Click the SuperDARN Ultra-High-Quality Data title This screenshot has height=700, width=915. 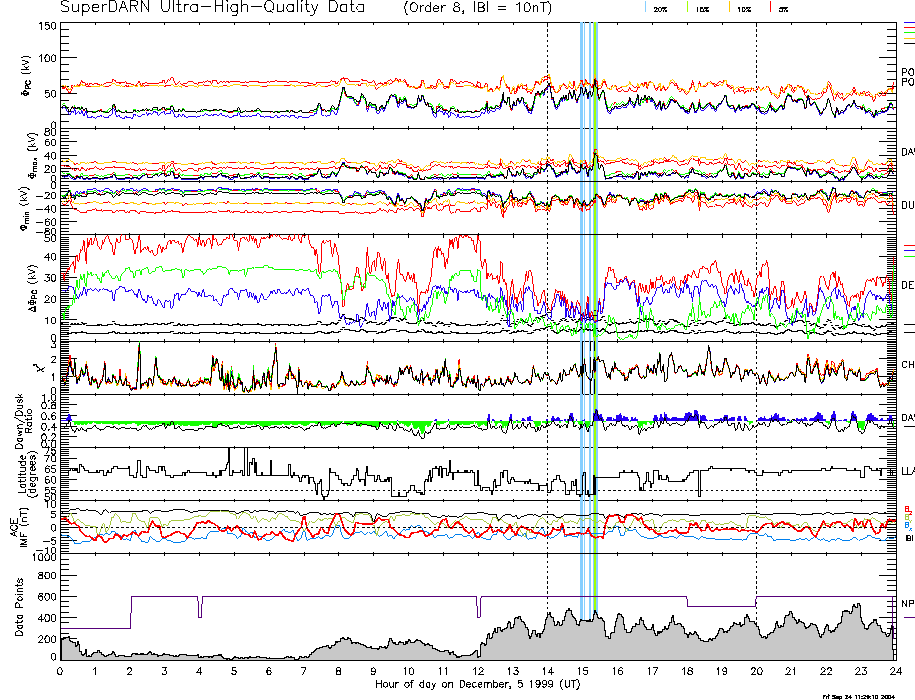(x=214, y=8)
